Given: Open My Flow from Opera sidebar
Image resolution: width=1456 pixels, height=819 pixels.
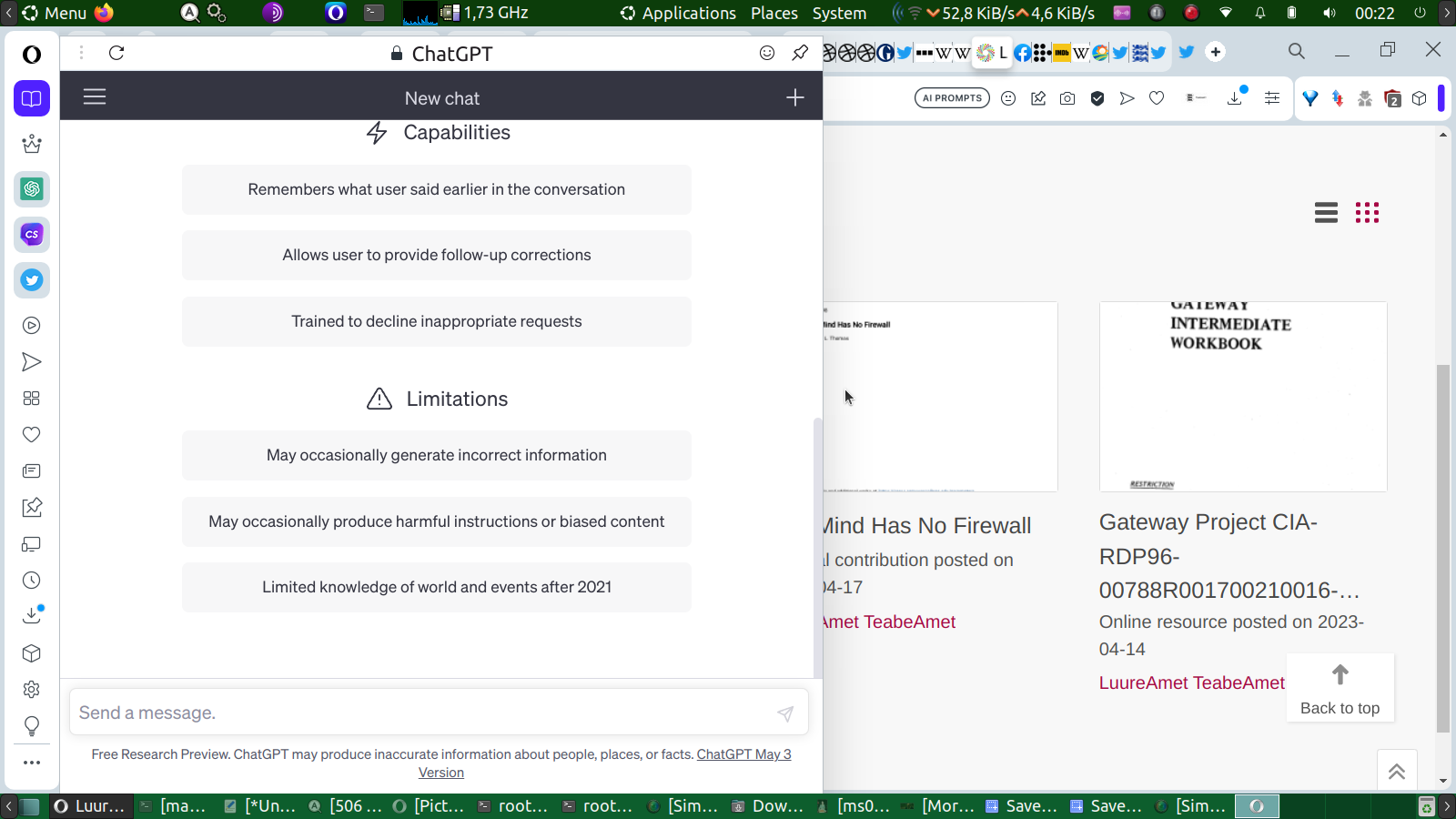Looking at the screenshot, I should tap(32, 362).
